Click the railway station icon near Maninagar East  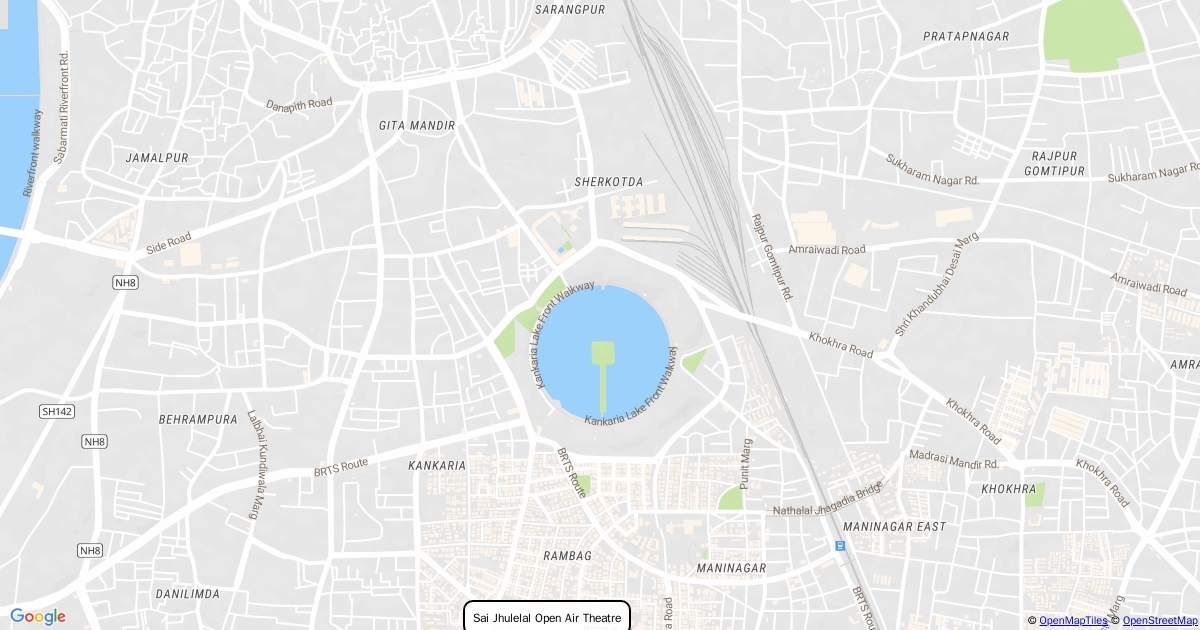tap(839, 546)
